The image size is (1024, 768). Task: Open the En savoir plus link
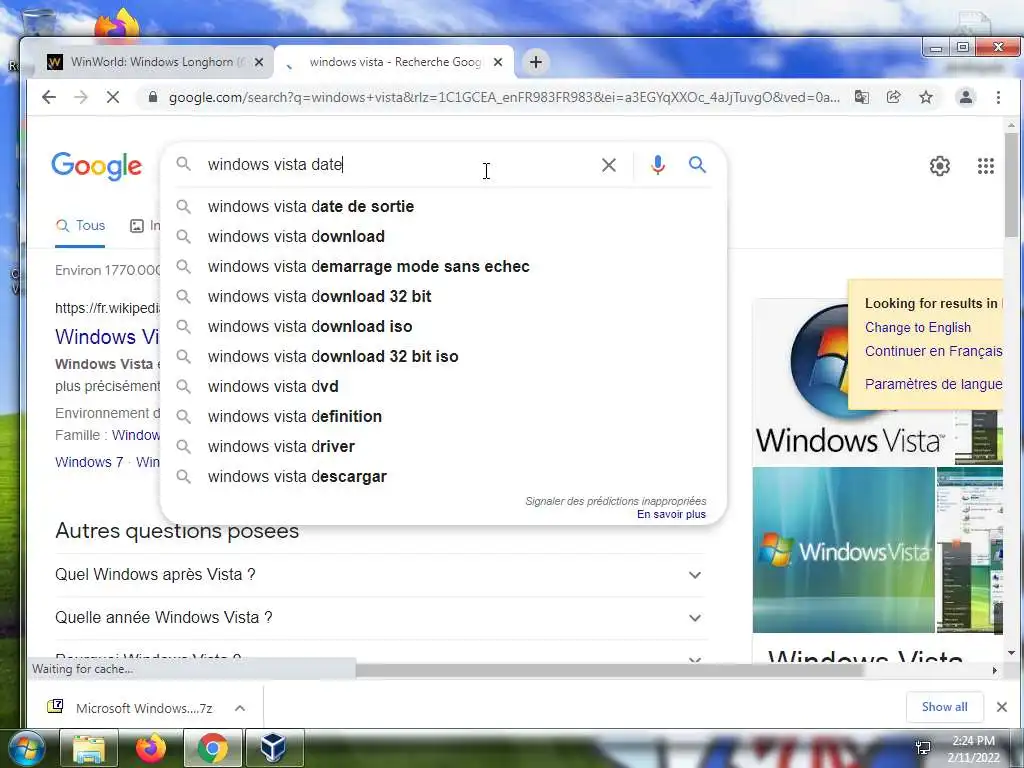click(x=671, y=515)
